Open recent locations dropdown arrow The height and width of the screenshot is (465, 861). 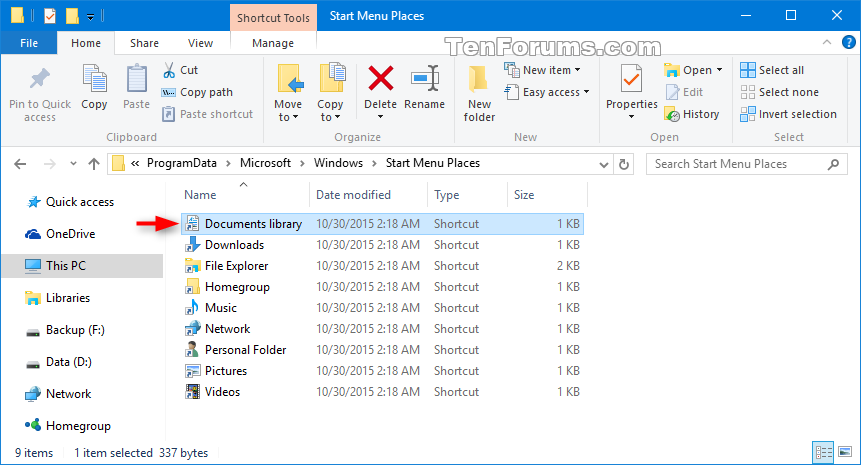[73, 164]
